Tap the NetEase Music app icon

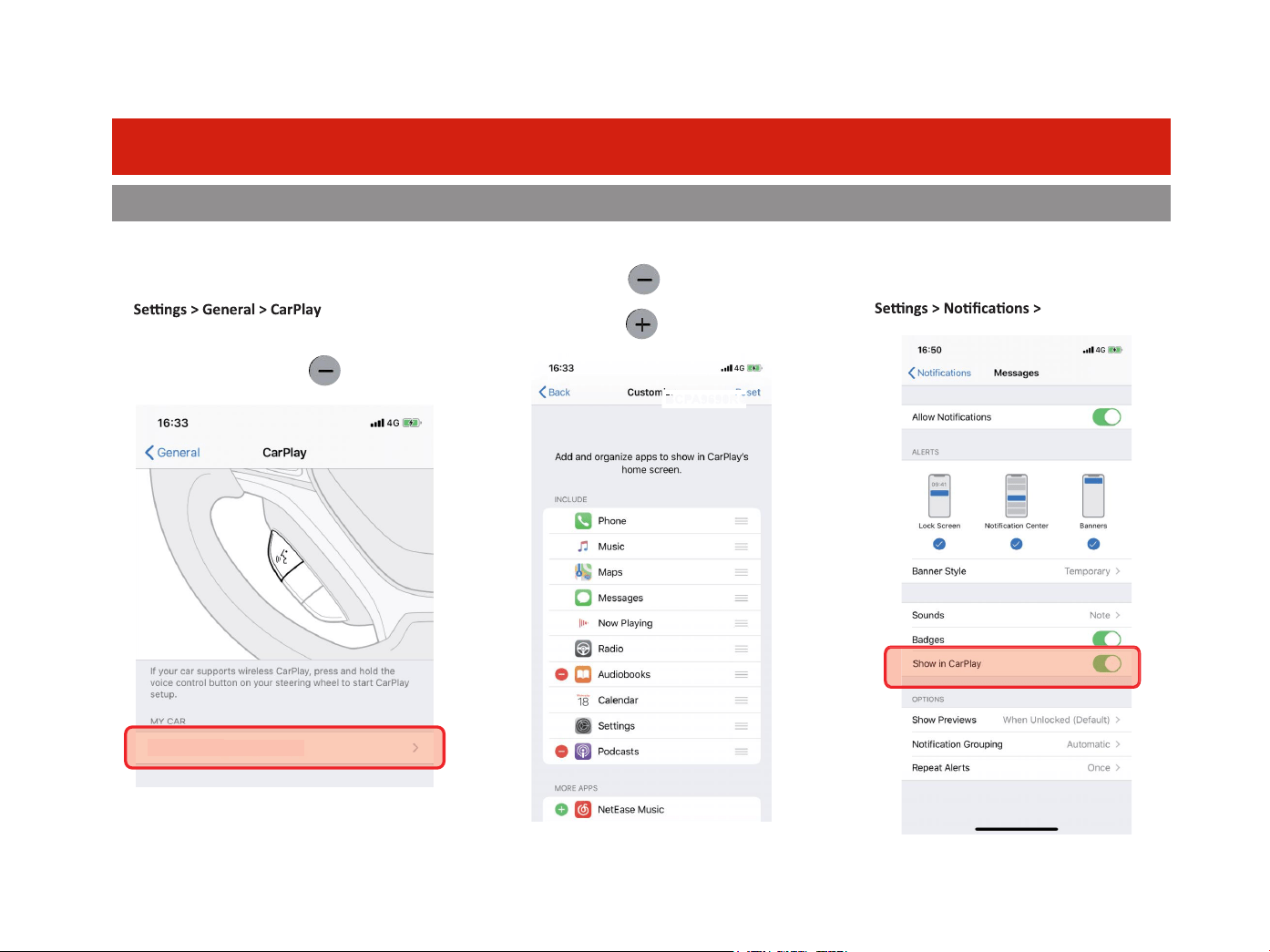[583, 809]
